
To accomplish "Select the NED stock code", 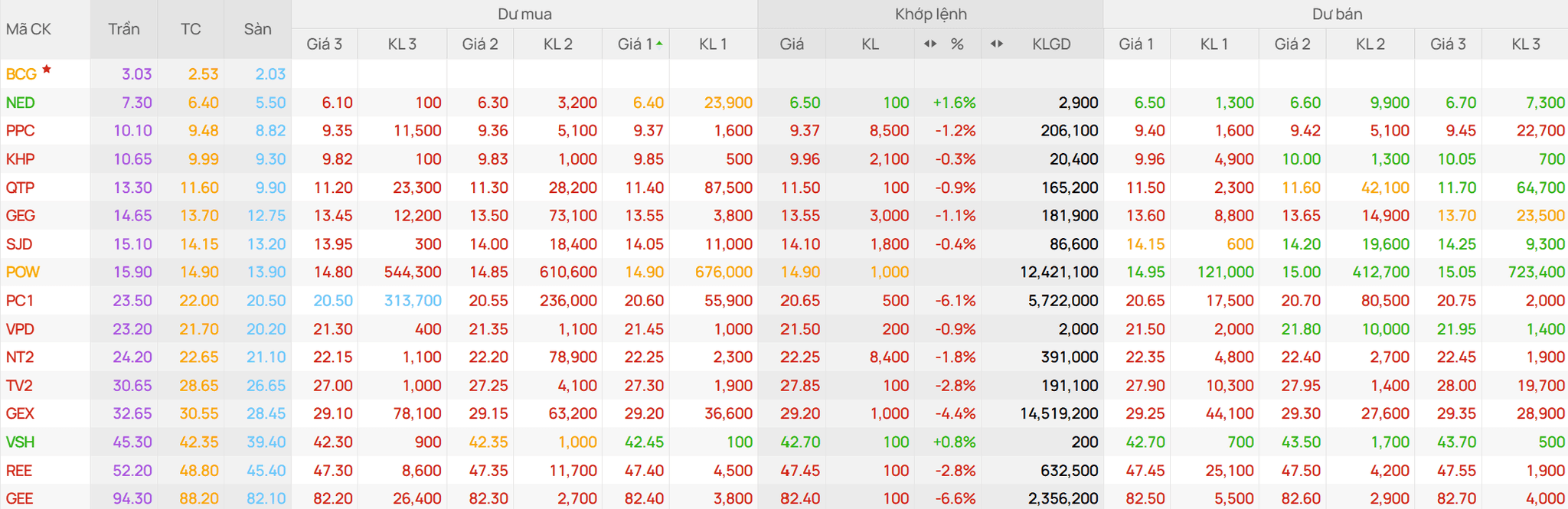I will pyautogui.click(x=20, y=103).
